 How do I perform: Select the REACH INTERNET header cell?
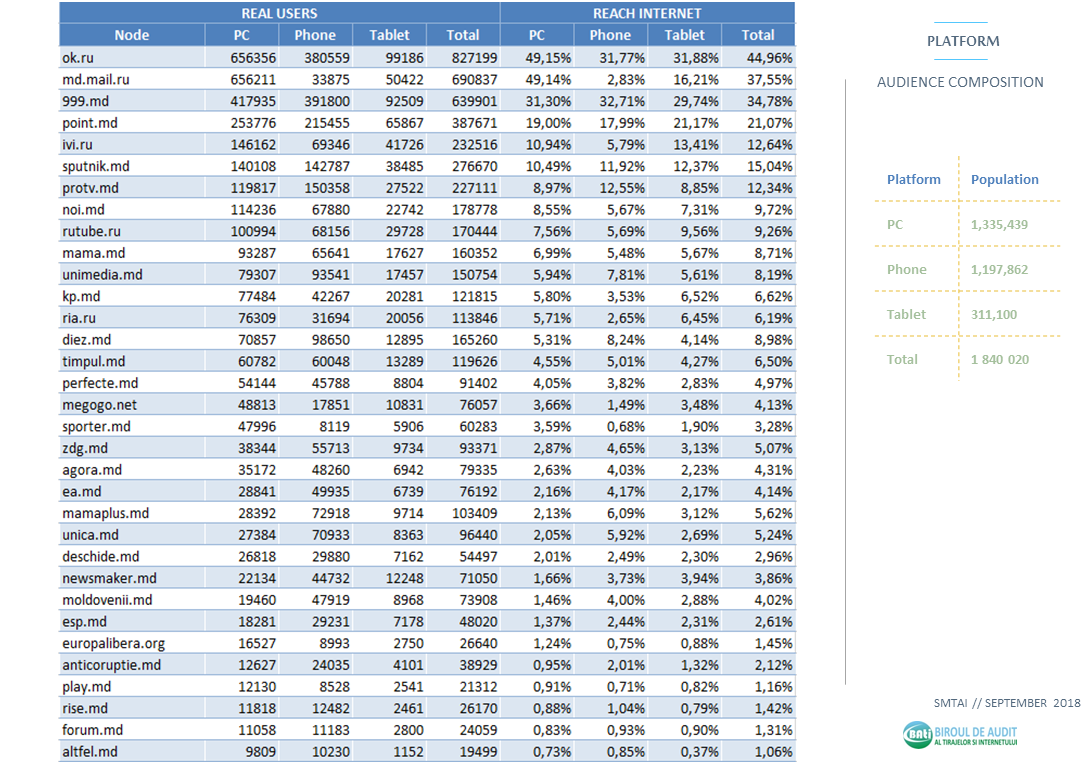(x=647, y=13)
